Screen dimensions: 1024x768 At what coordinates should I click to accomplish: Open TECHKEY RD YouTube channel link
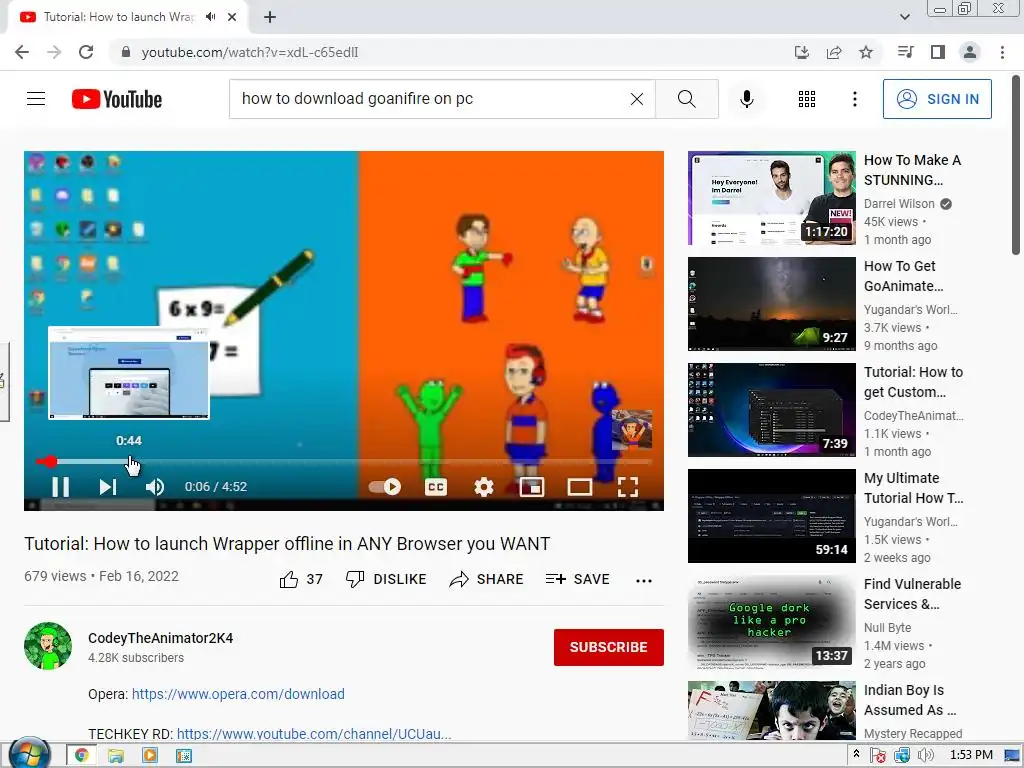pos(314,734)
